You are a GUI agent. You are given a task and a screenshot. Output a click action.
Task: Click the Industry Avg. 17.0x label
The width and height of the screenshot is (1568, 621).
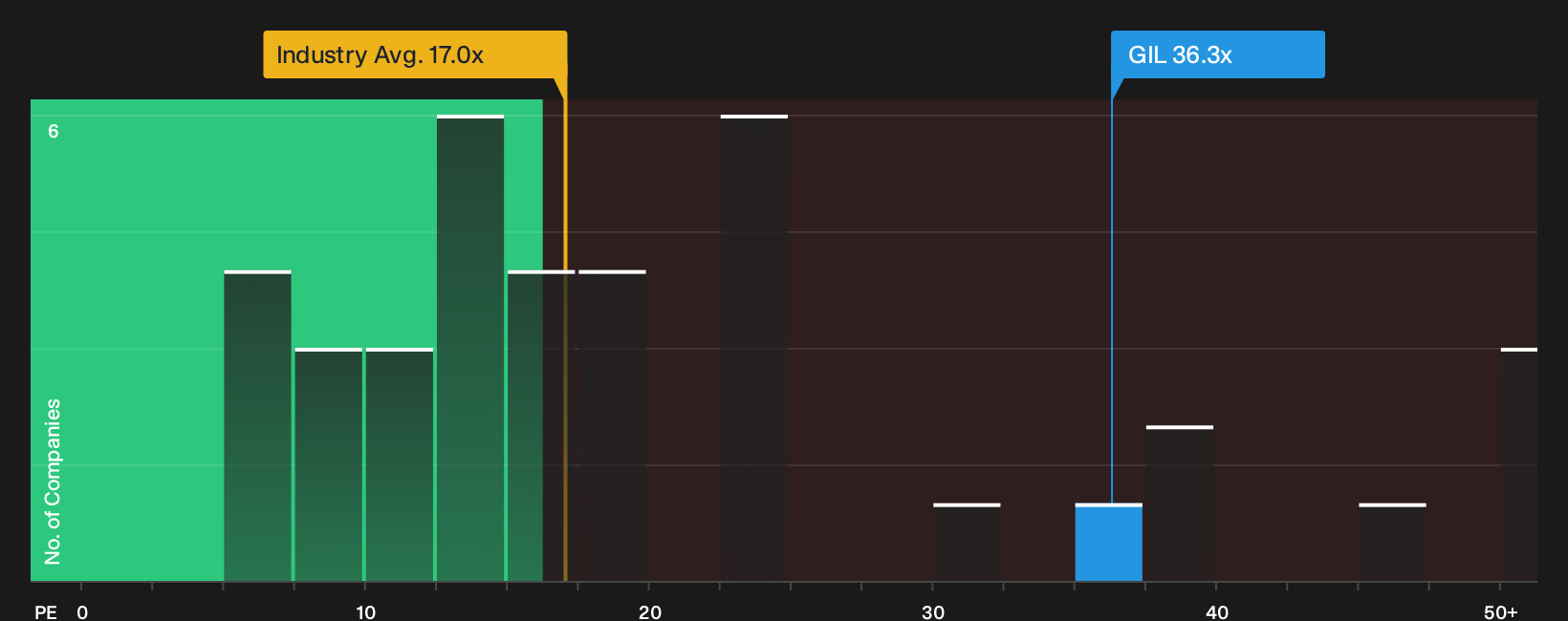pos(415,54)
